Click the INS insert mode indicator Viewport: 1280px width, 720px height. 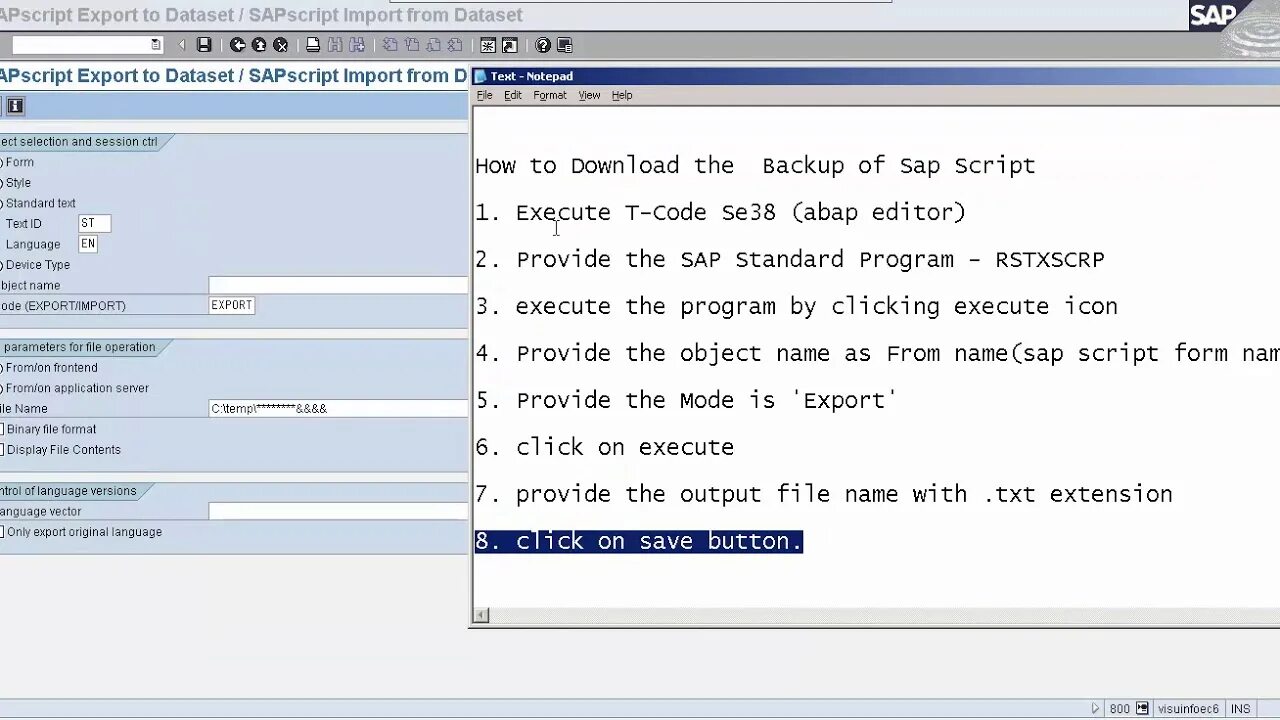(1241, 709)
